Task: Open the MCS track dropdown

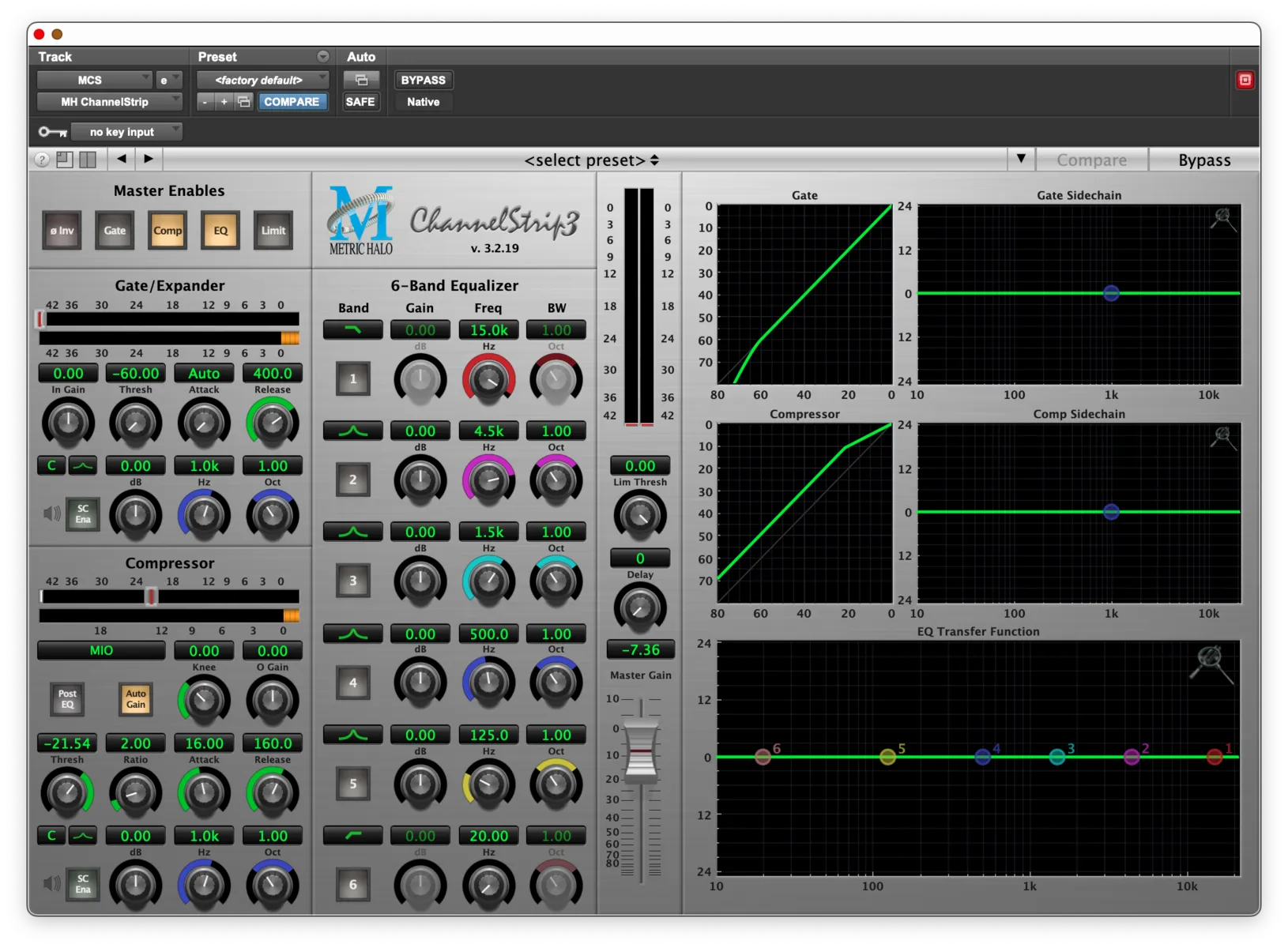Action: click(x=95, y=80)
